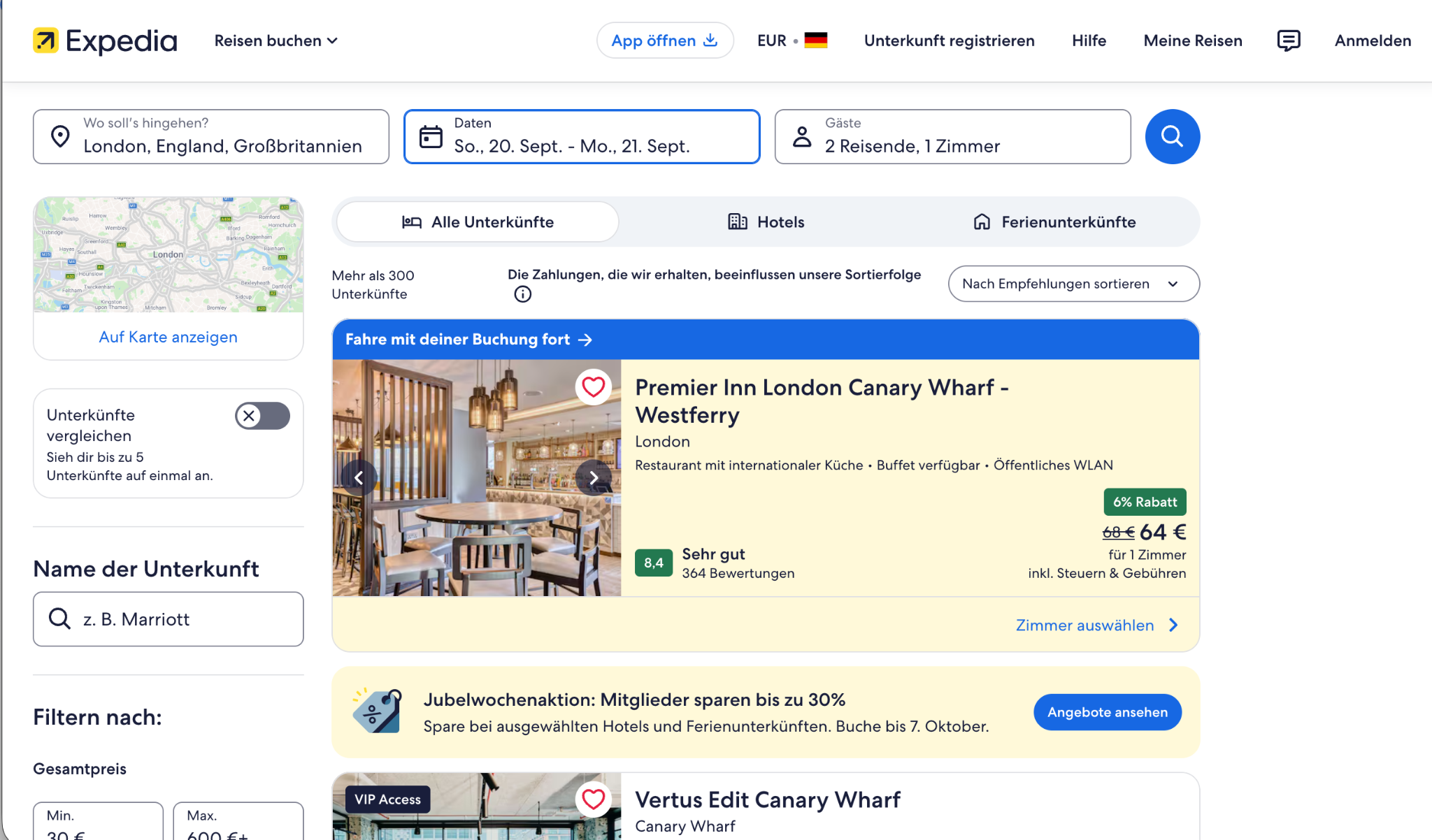Show previous photo of Premier Inn

point(359,478)
